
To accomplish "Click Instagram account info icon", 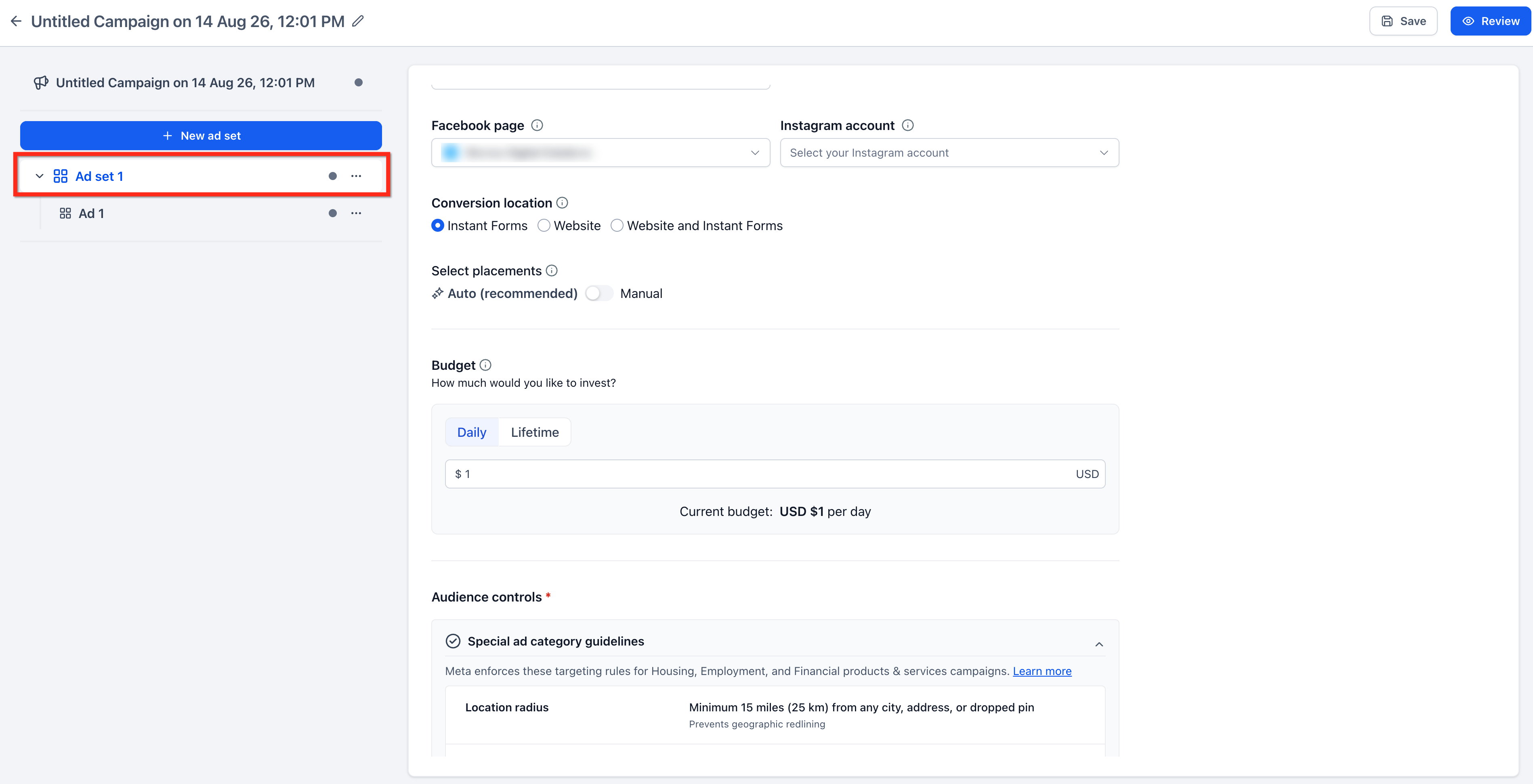I will (x=907, y=126).
